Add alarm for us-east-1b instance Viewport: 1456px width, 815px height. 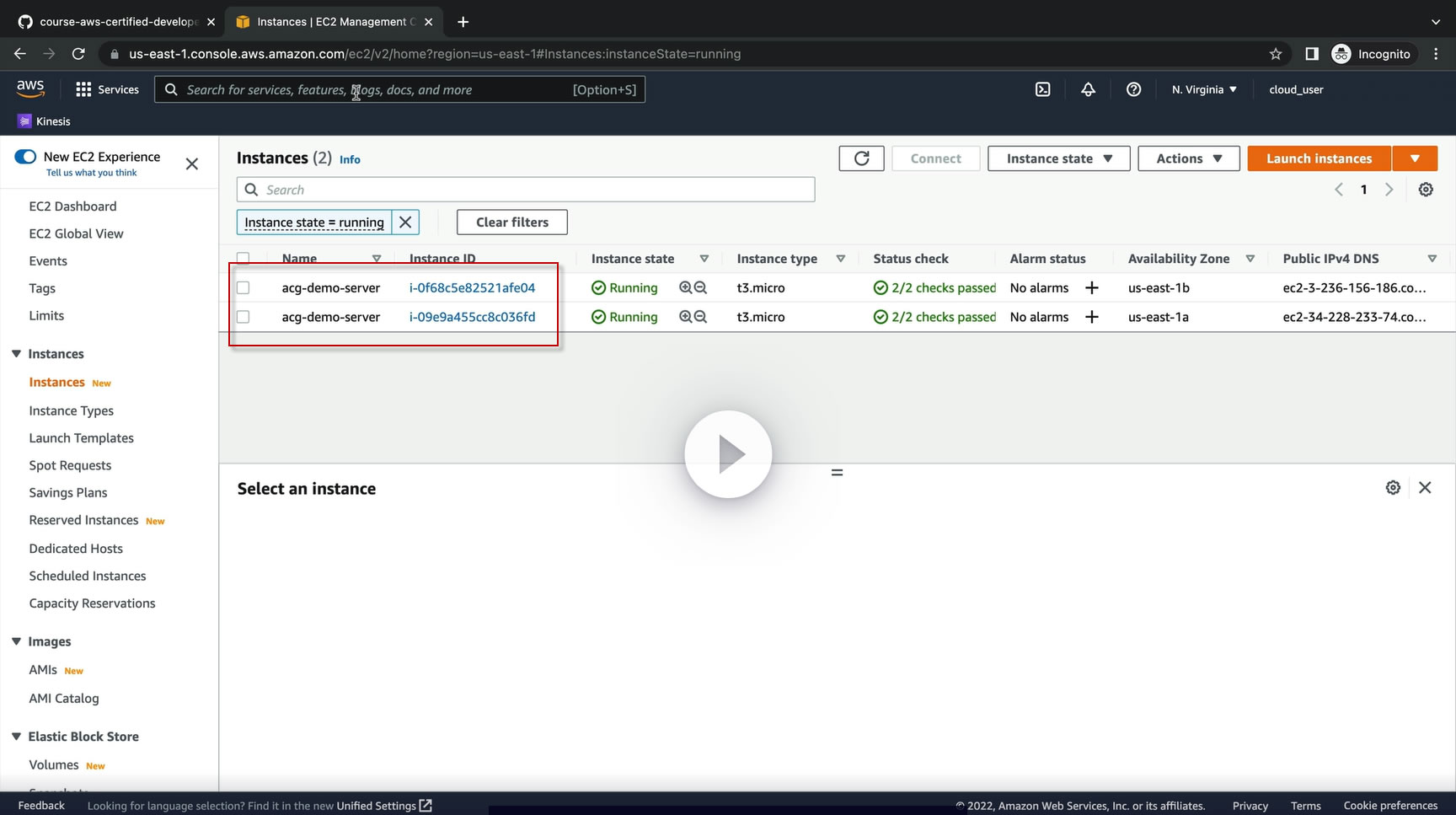click(1091, 288)
